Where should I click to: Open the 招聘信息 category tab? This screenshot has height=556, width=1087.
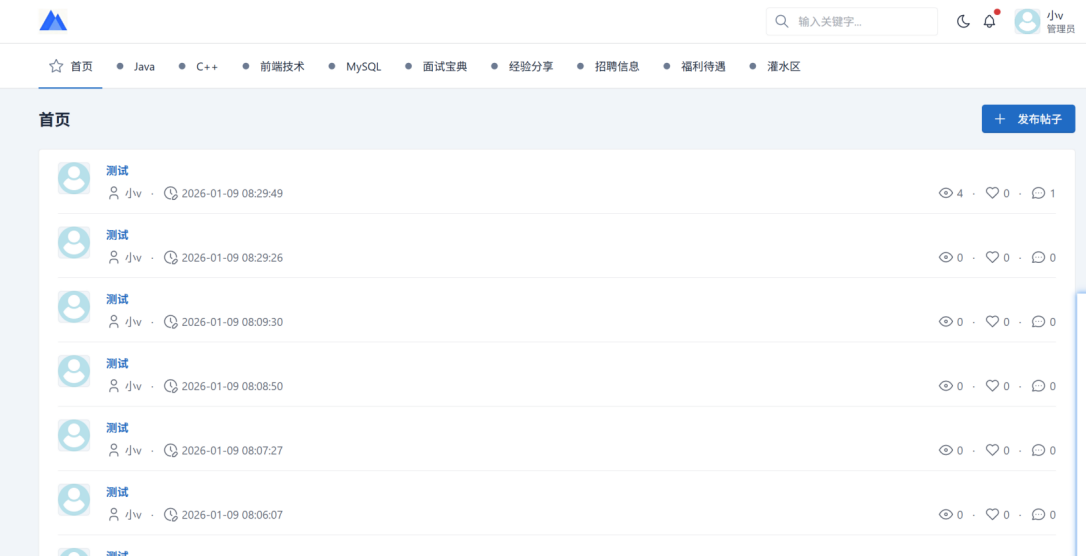click(608, 67)
